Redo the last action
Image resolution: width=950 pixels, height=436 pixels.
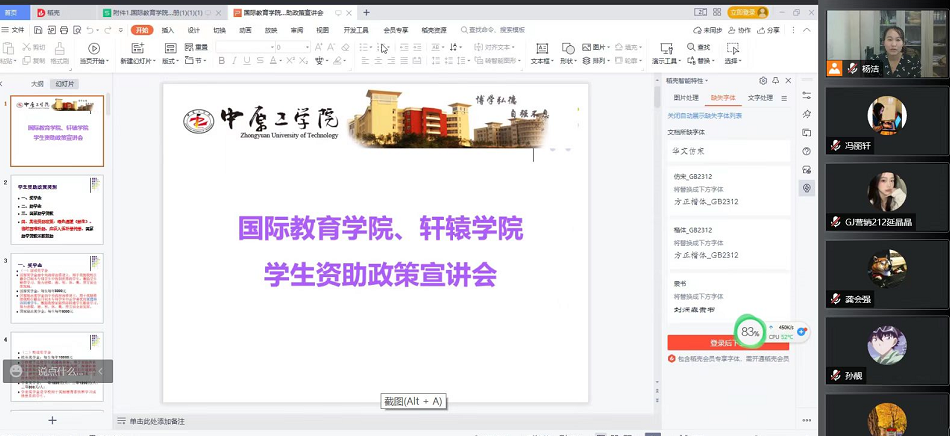pos(107,30)
